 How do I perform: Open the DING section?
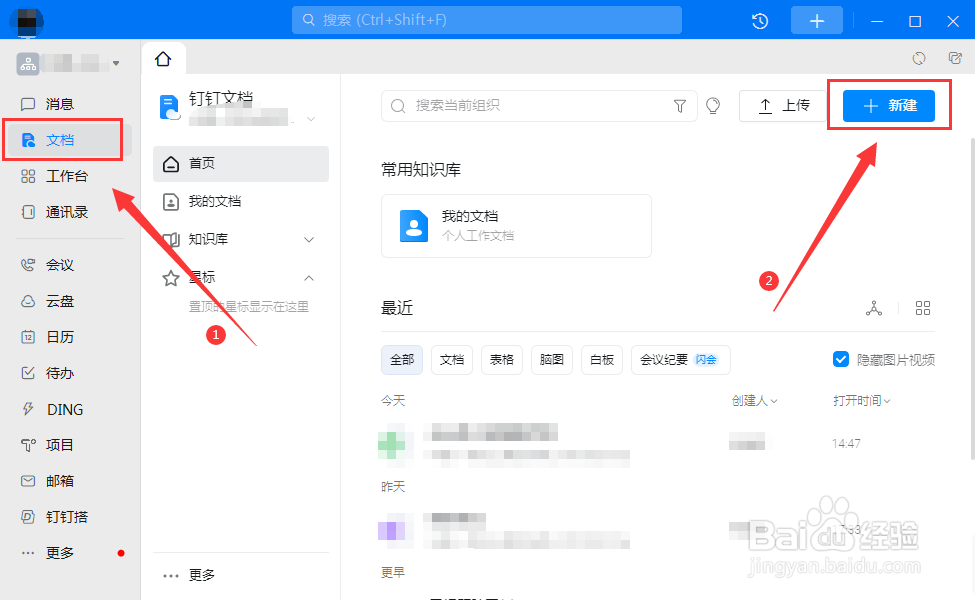pos(52,409)
